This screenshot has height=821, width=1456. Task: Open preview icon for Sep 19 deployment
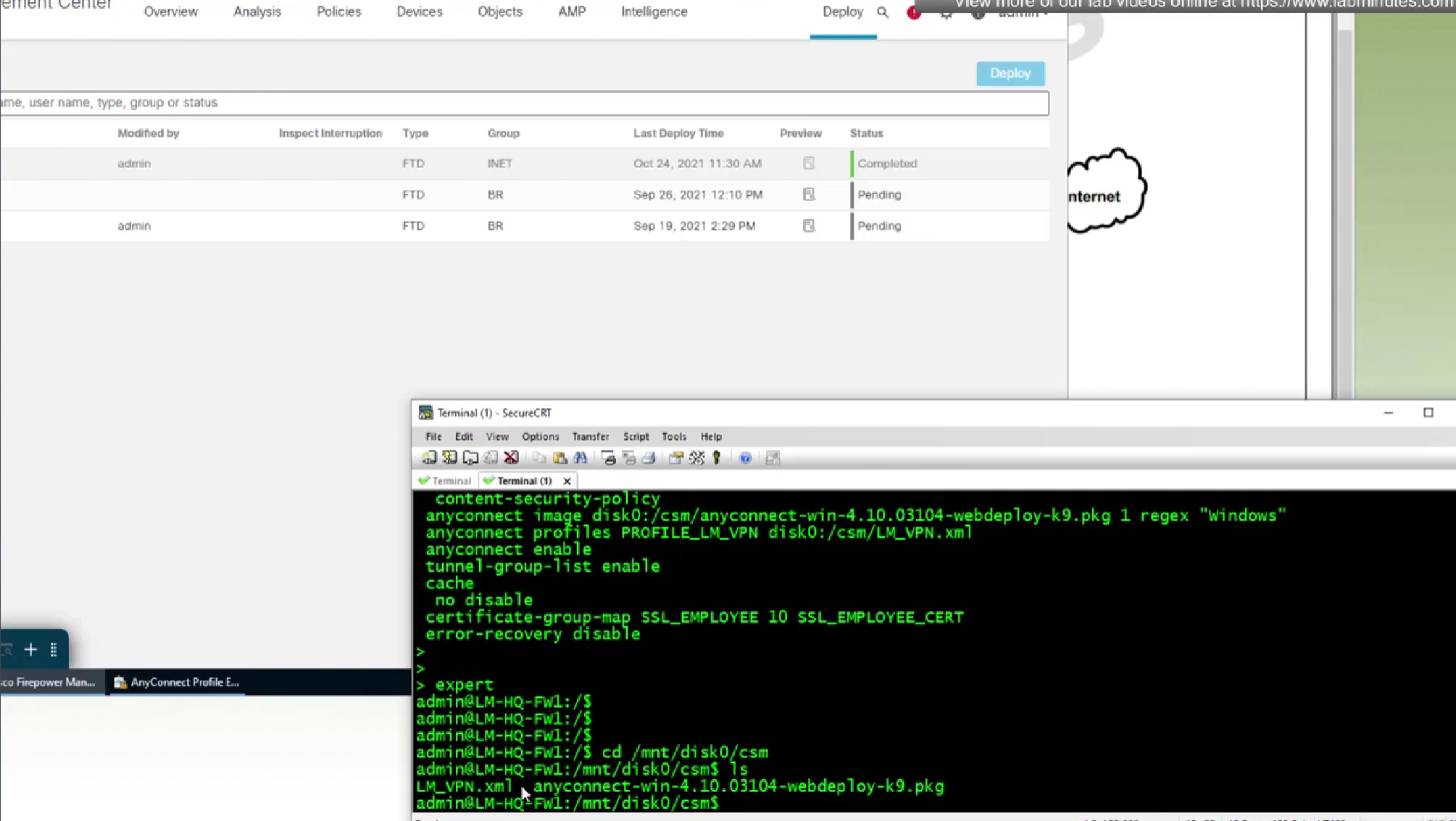coord(808,226)
